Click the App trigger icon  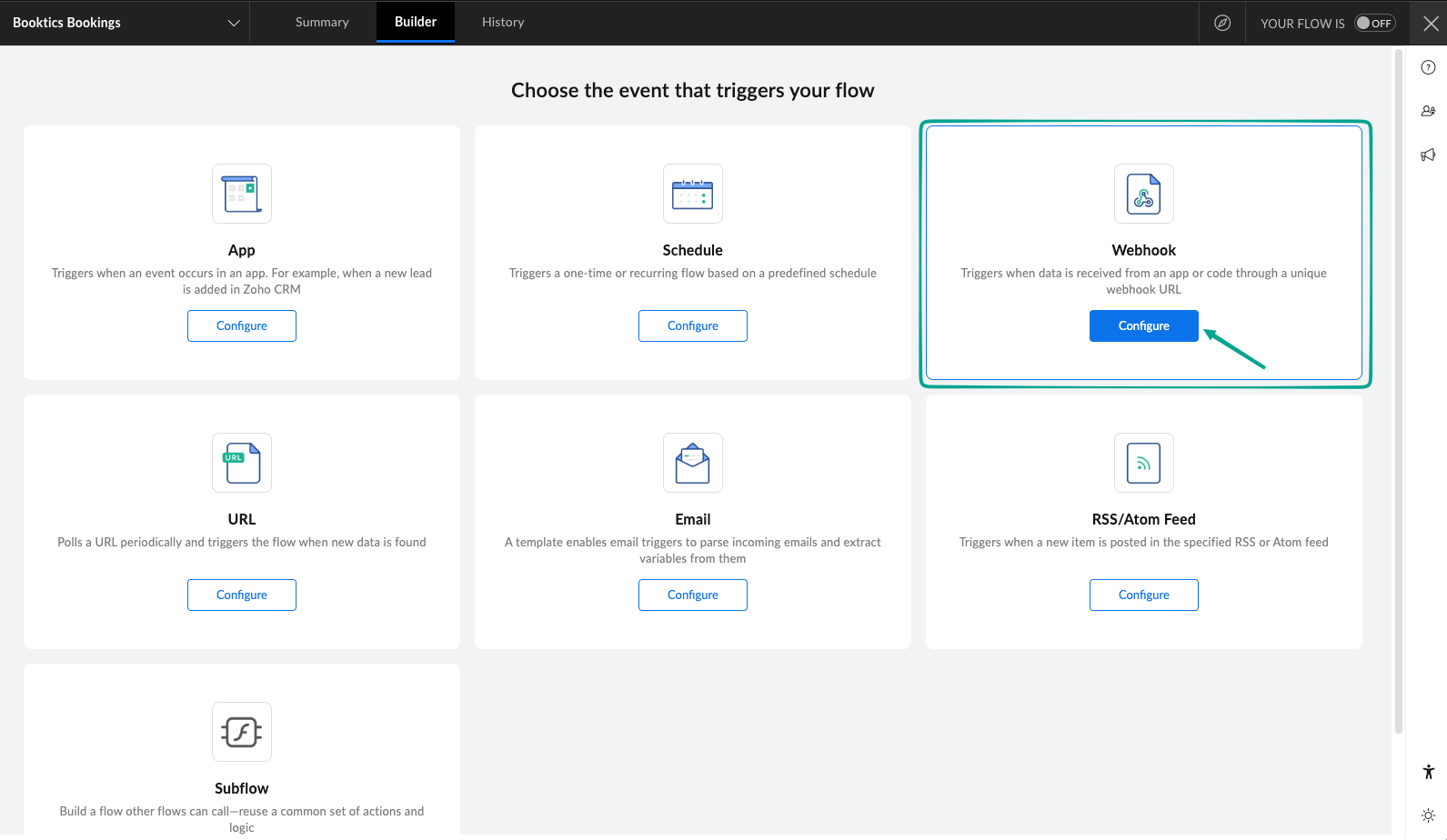[x=242, y=194]
